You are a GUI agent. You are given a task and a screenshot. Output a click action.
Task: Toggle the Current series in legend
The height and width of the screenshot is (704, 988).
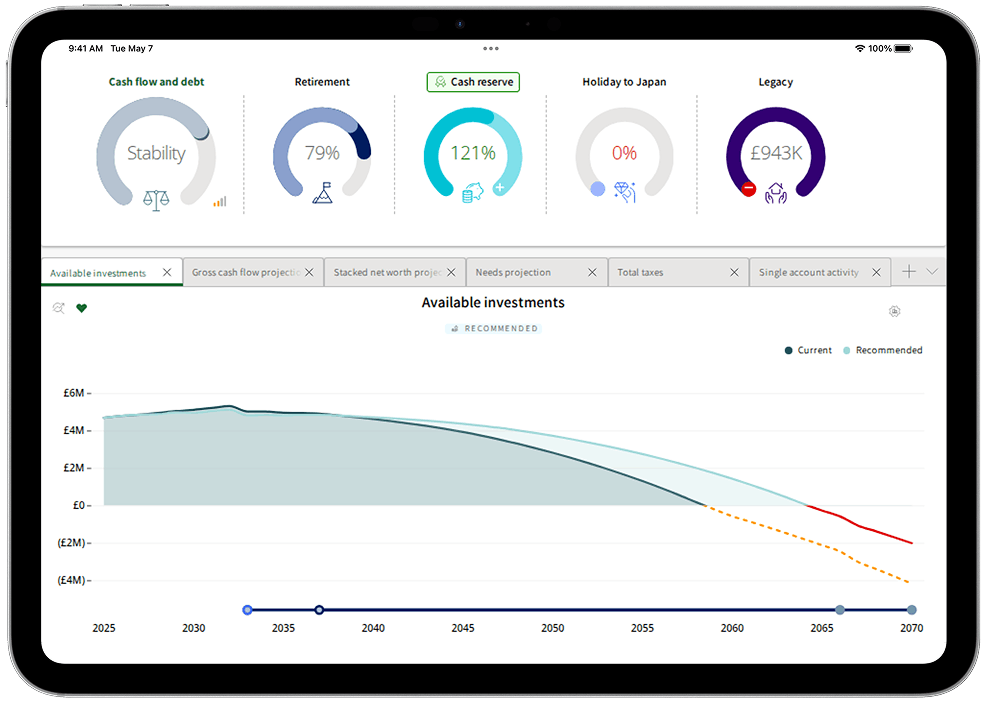[808, 350]
